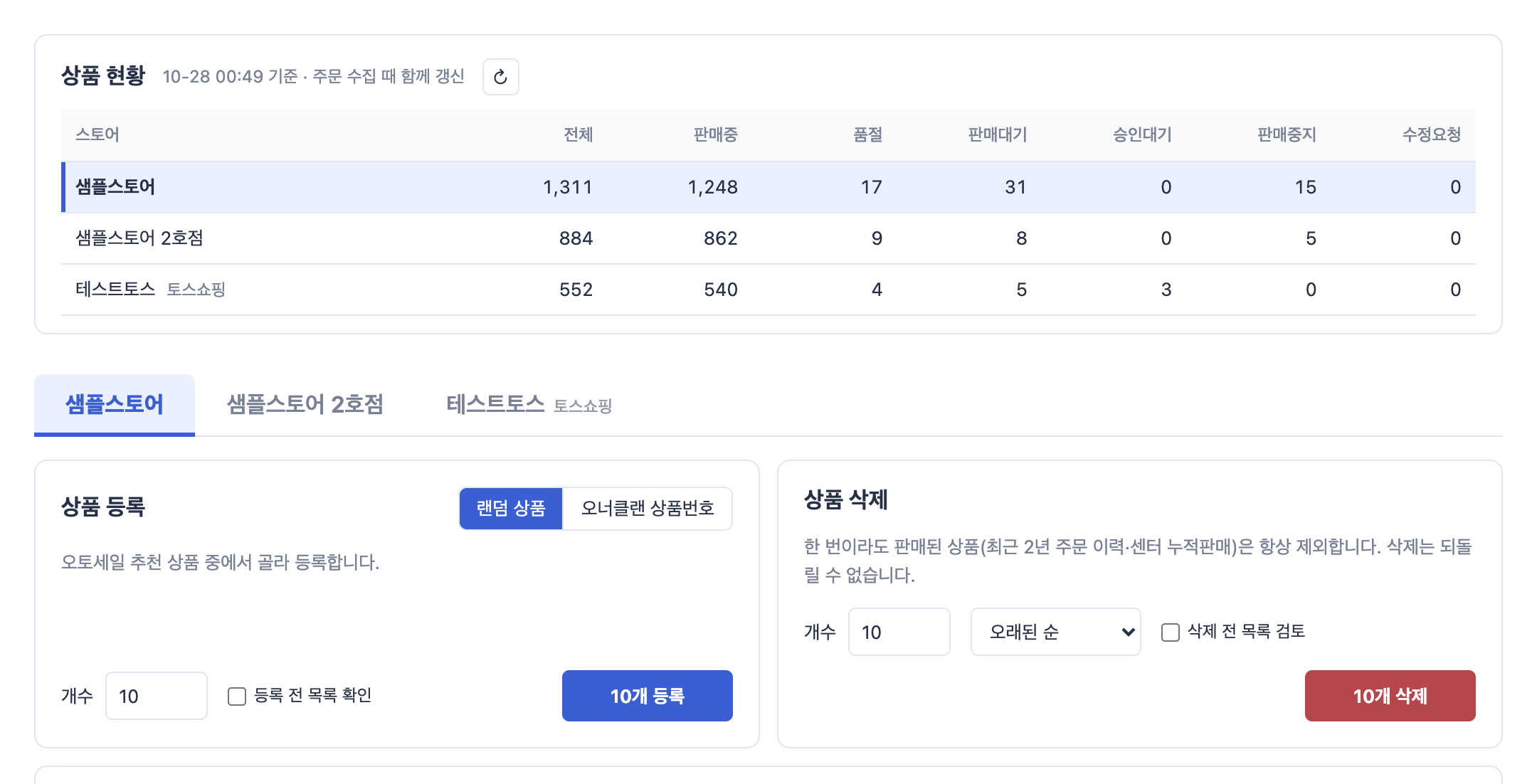Viewport: 1537px width, 784px height.
Task: Click the 판매대기 column header
Action: tap(998, 134)
